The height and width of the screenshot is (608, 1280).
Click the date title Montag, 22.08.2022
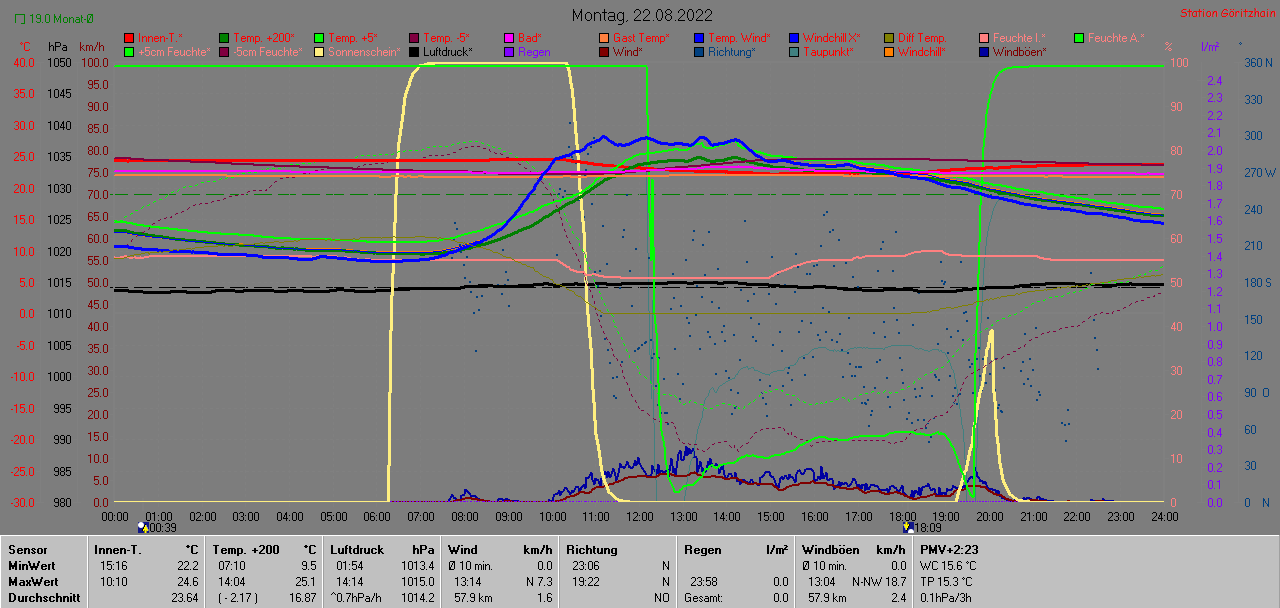(642, 15)
